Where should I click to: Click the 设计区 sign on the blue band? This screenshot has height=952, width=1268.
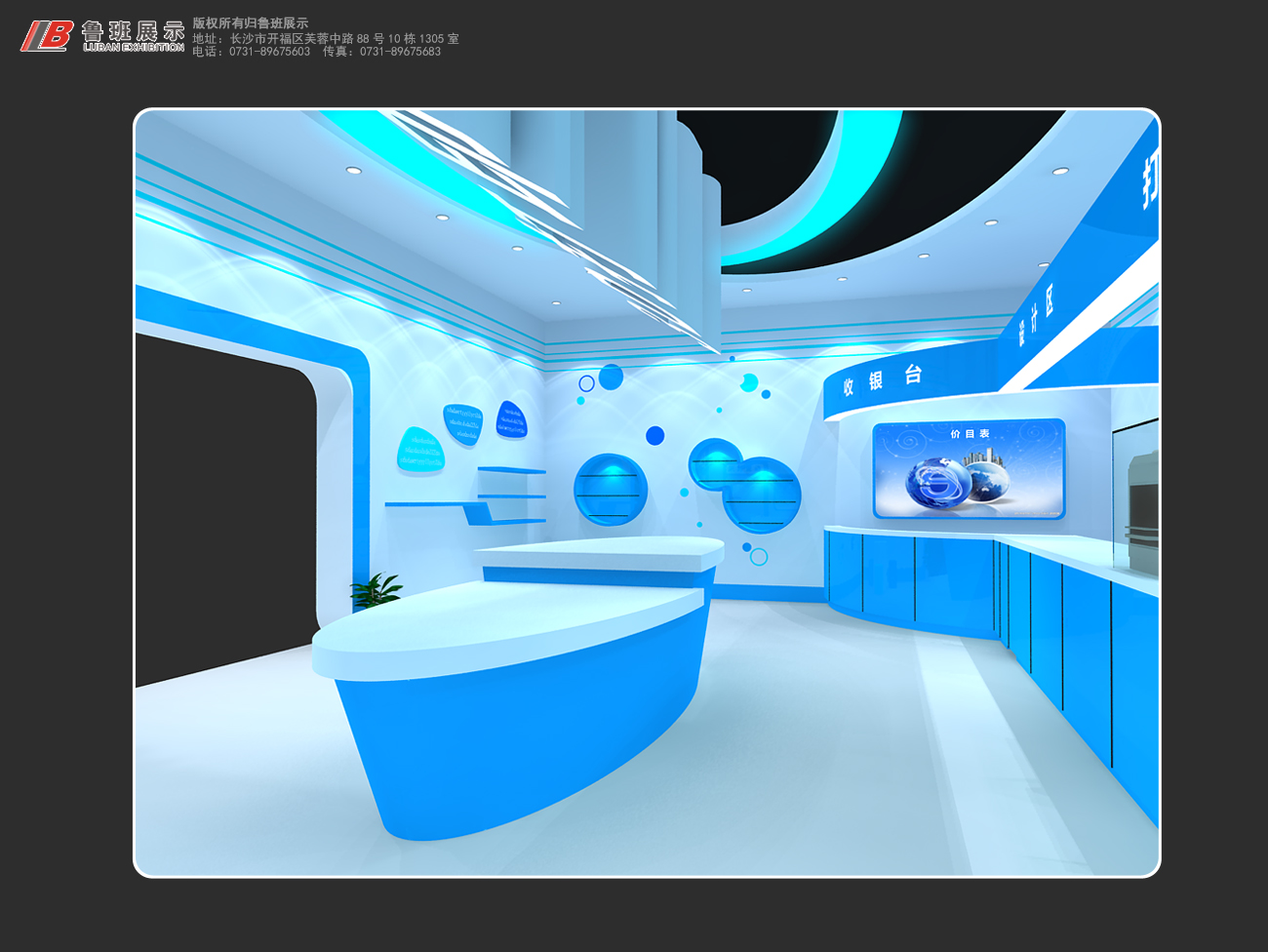point(1035,318)
